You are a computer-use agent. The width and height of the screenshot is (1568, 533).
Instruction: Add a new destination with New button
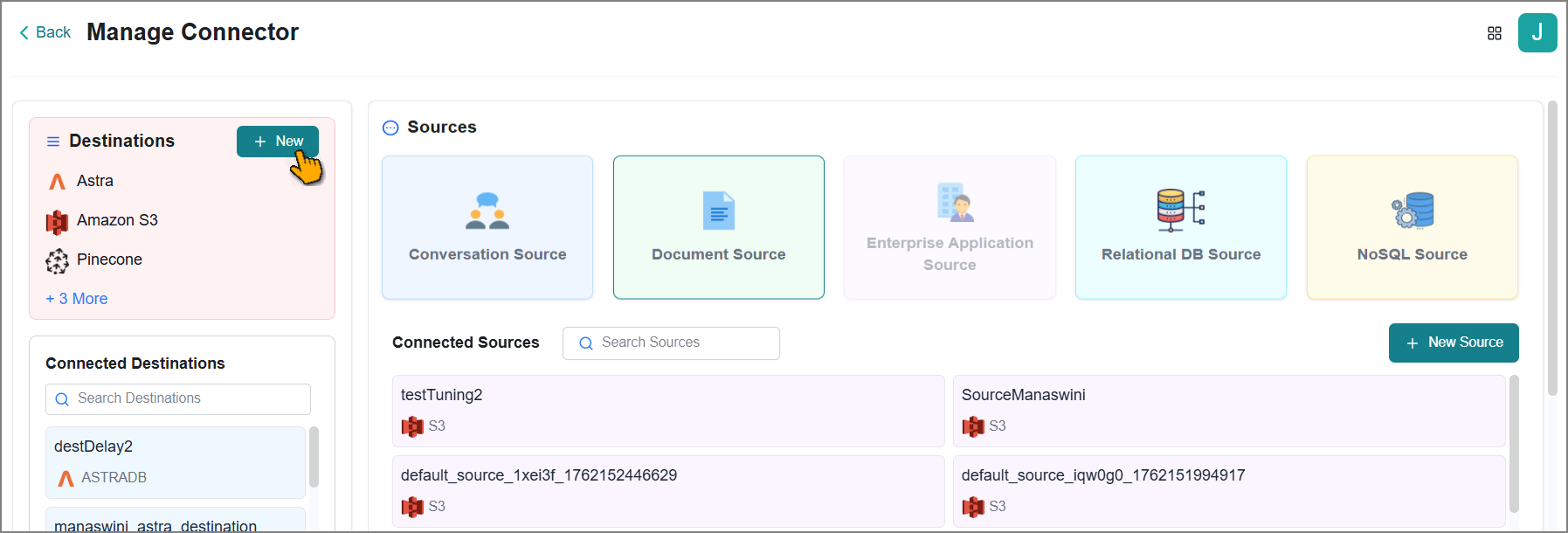[278, 142]
